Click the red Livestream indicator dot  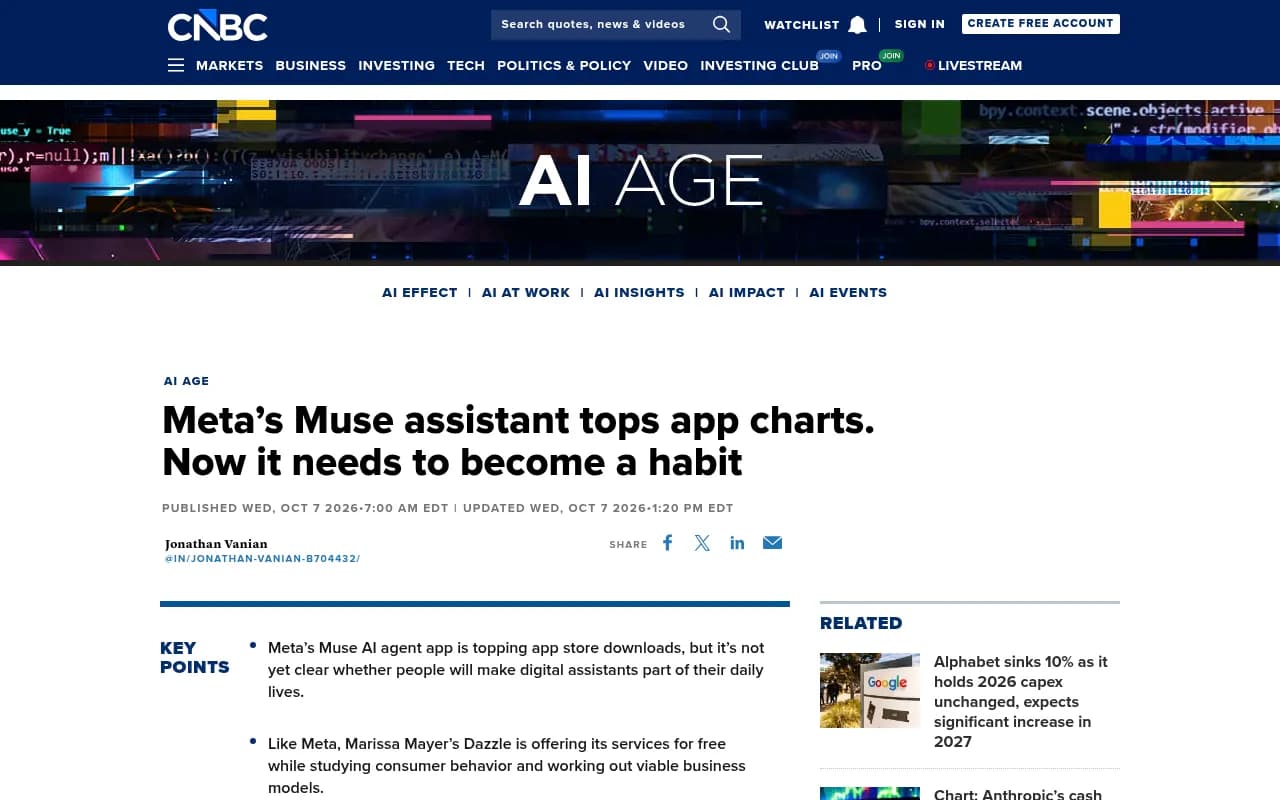click(930, 65)
